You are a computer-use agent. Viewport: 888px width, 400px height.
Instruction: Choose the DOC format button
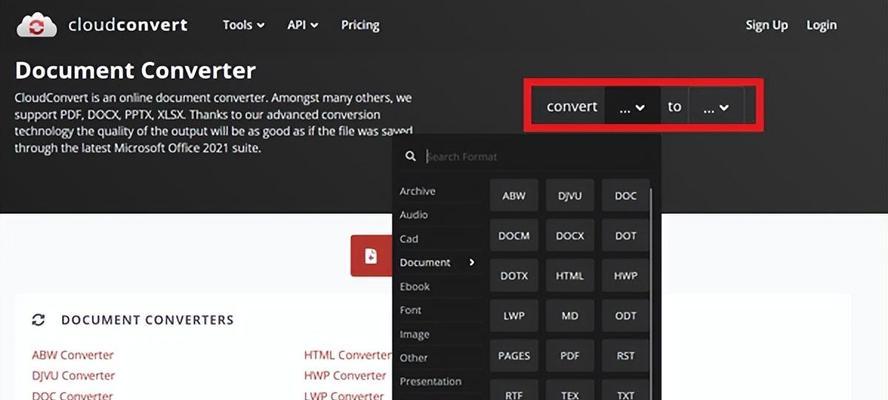(626, 195)
